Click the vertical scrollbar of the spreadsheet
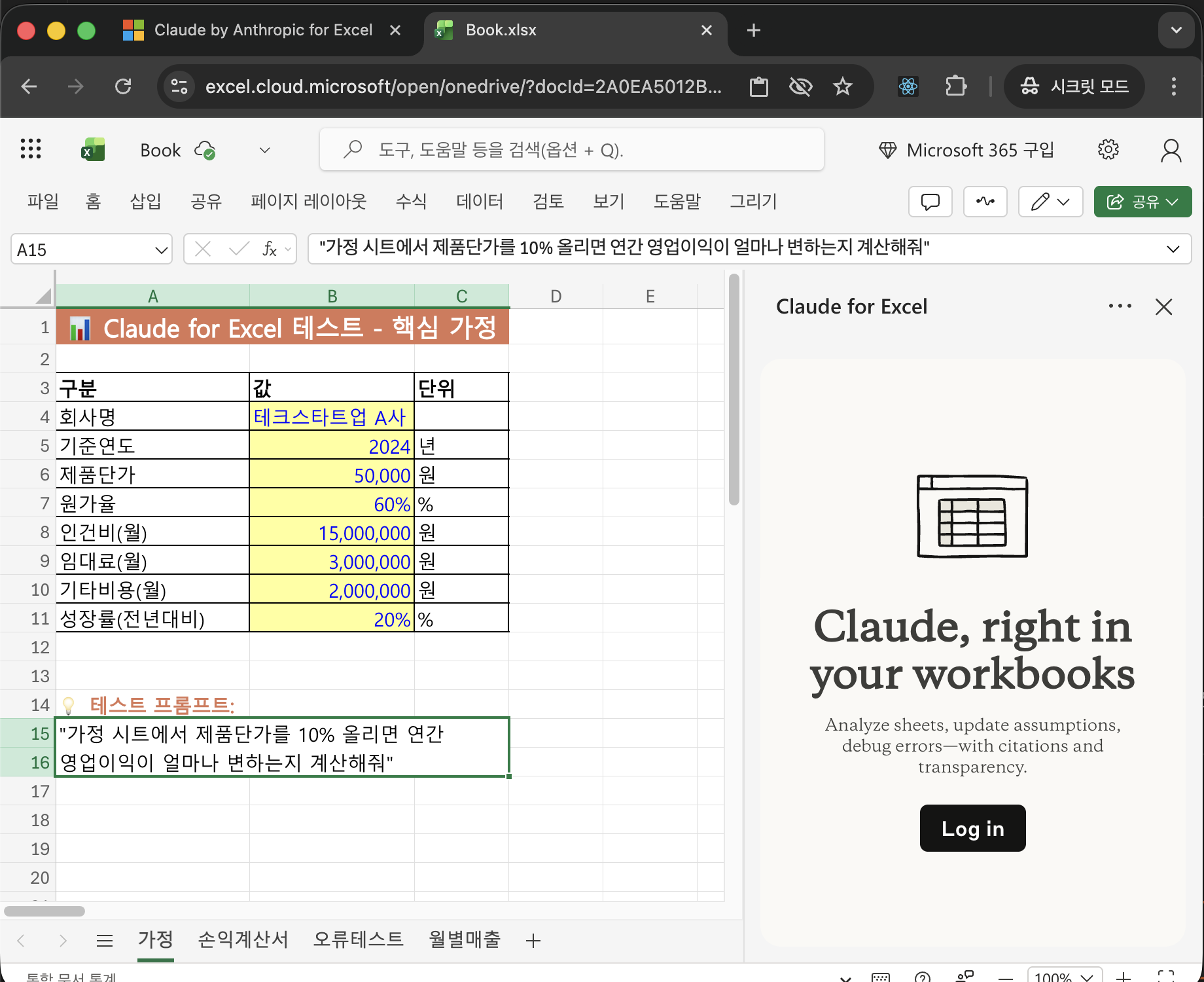The height and width of the screenshot is (982, 1204). [734, 390]
